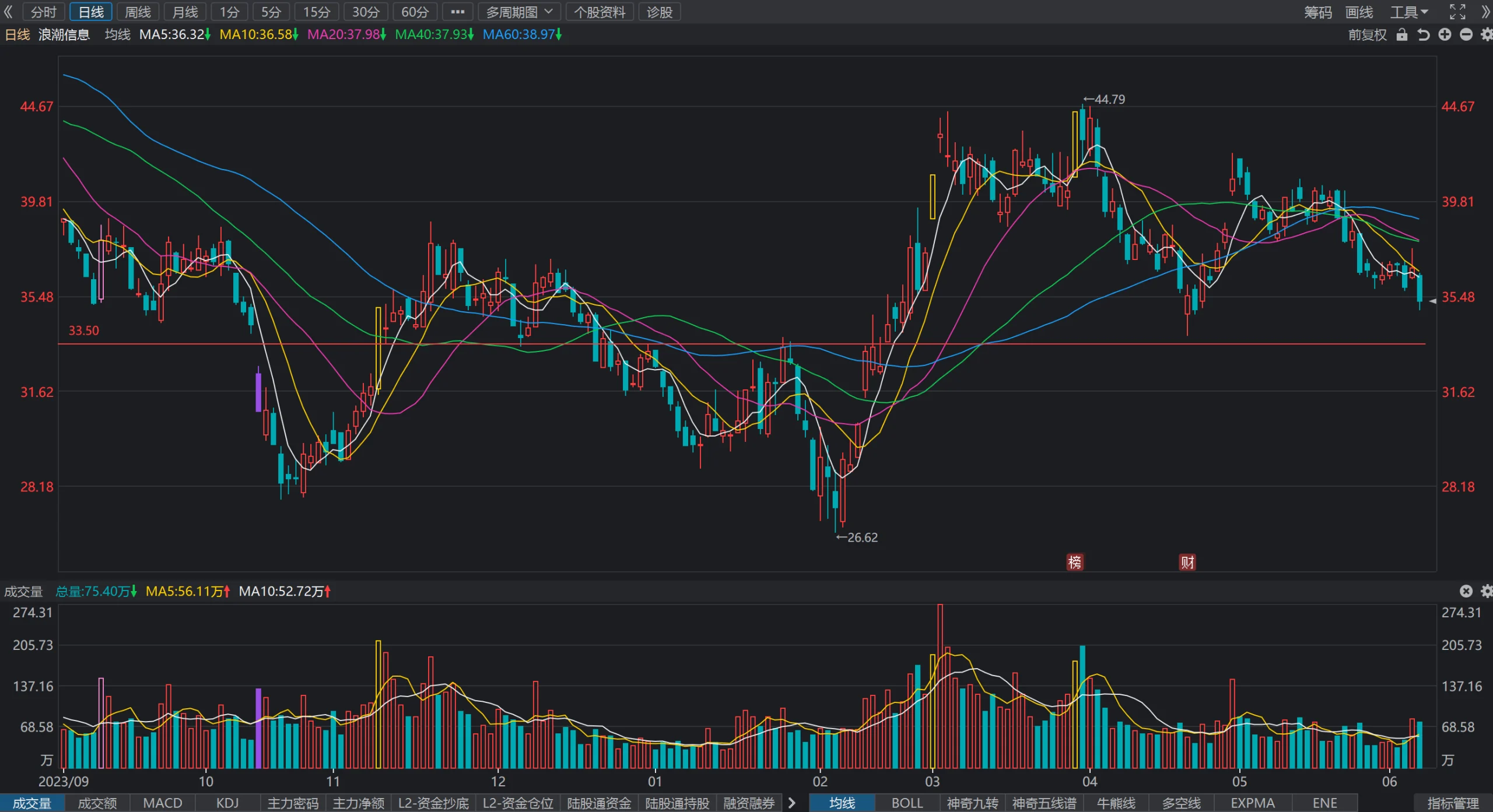Click the 26.62 low price marker

[x=857, y=537]
